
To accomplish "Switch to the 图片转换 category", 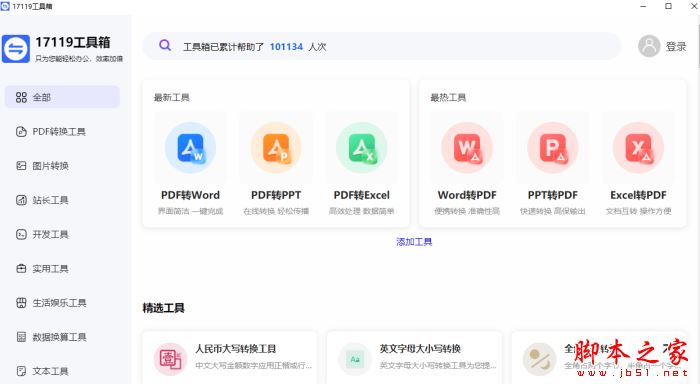I will pyautogui.click(x=62, y=166).
